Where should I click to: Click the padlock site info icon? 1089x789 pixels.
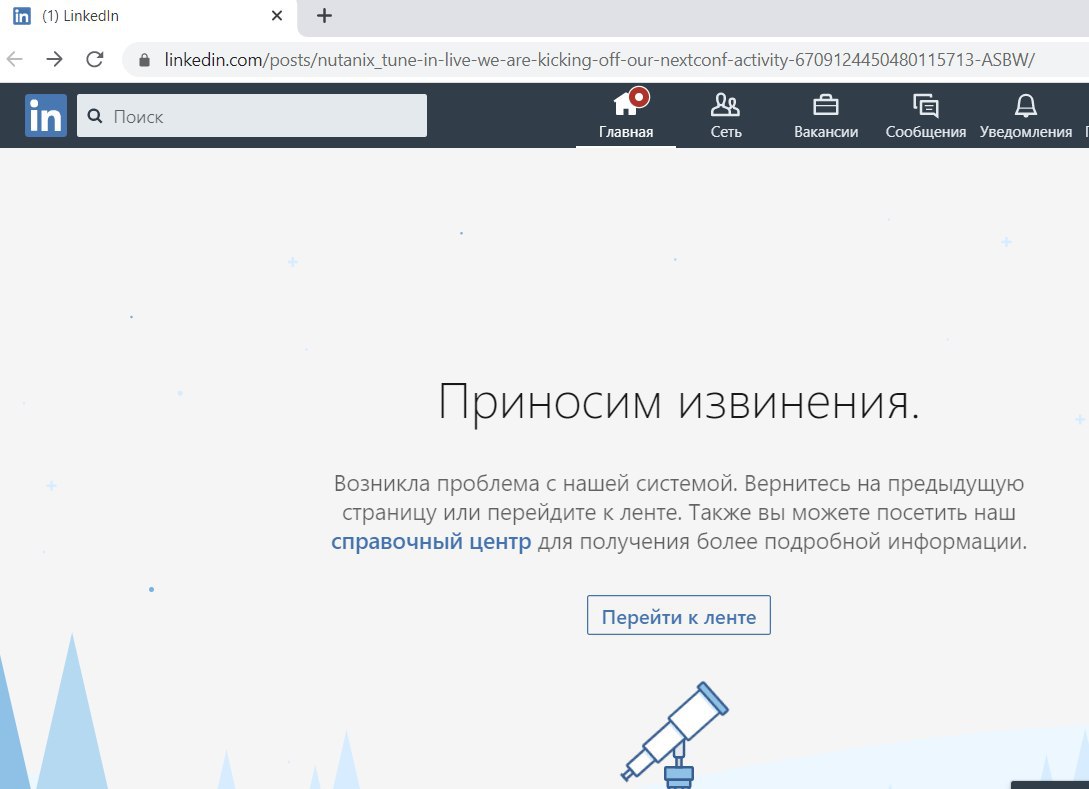[x=144, y=60]
